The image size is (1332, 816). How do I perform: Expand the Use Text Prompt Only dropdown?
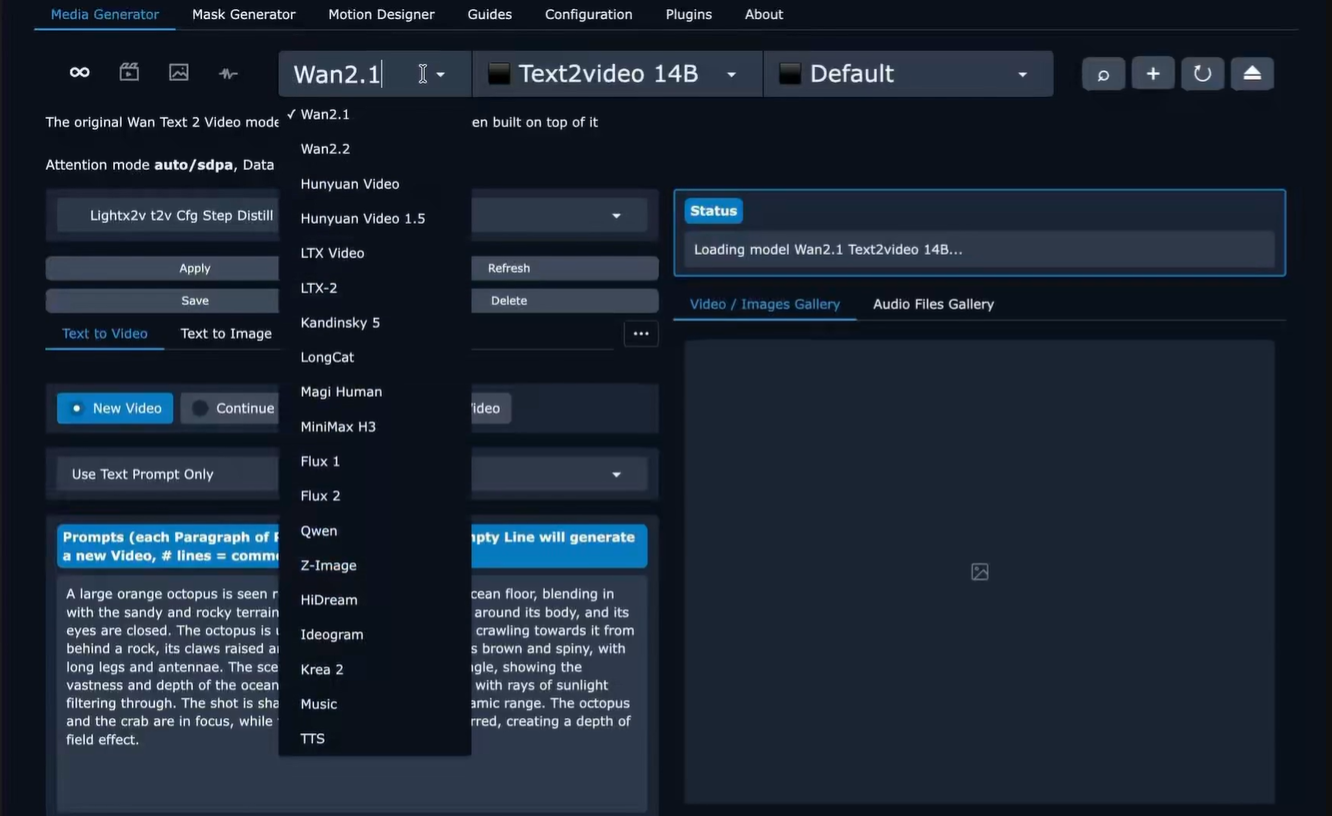click(x=352, y=474)
